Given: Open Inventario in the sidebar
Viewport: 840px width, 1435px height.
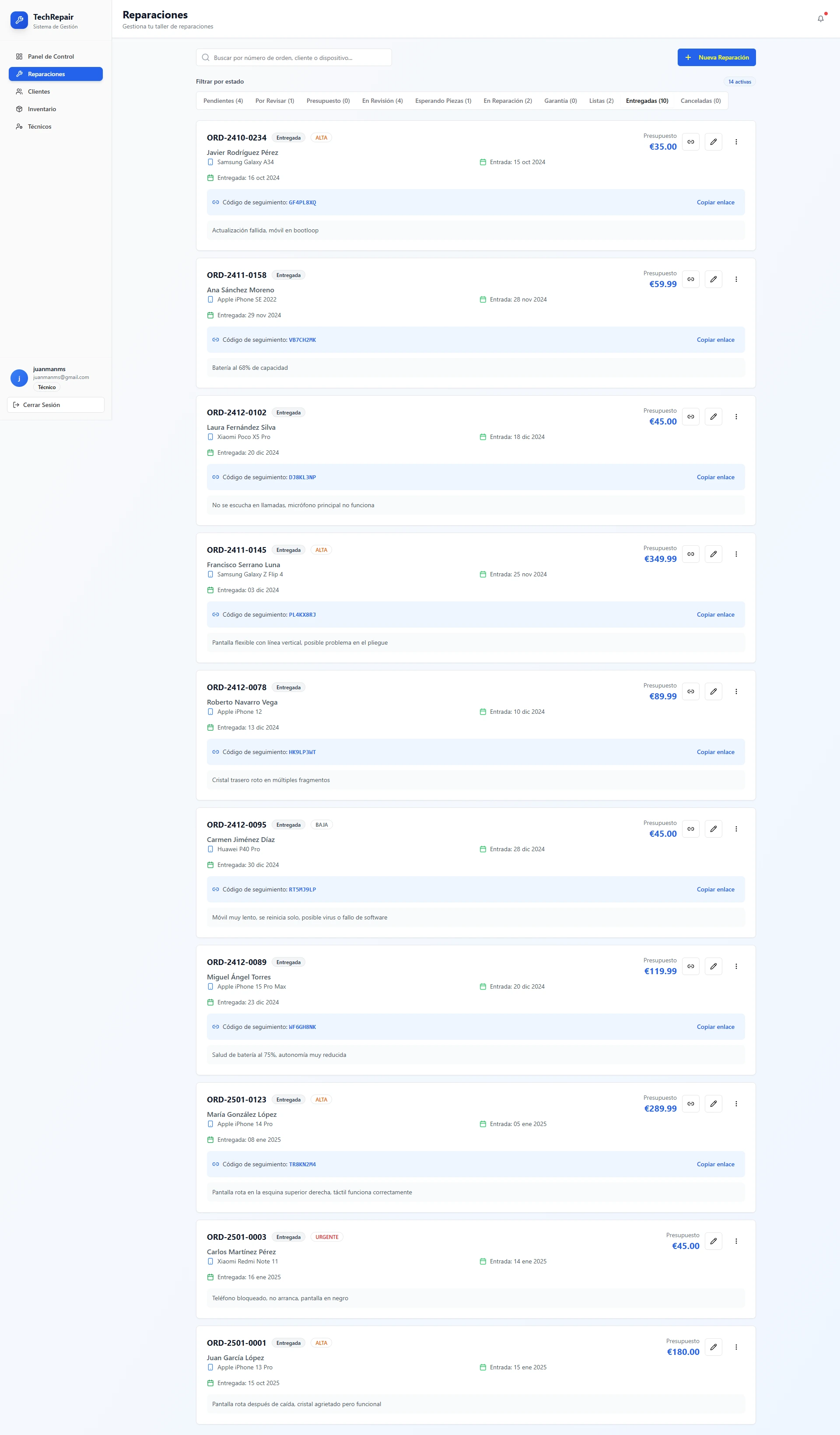Looking at the screenshot, I should [x=56, y=109].
